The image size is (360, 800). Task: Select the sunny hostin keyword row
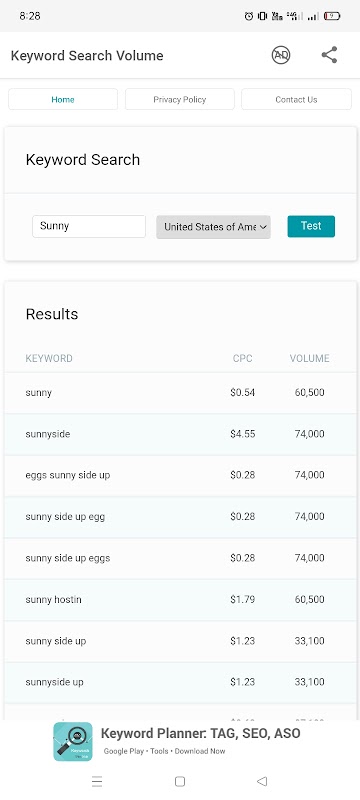point(181,599)
